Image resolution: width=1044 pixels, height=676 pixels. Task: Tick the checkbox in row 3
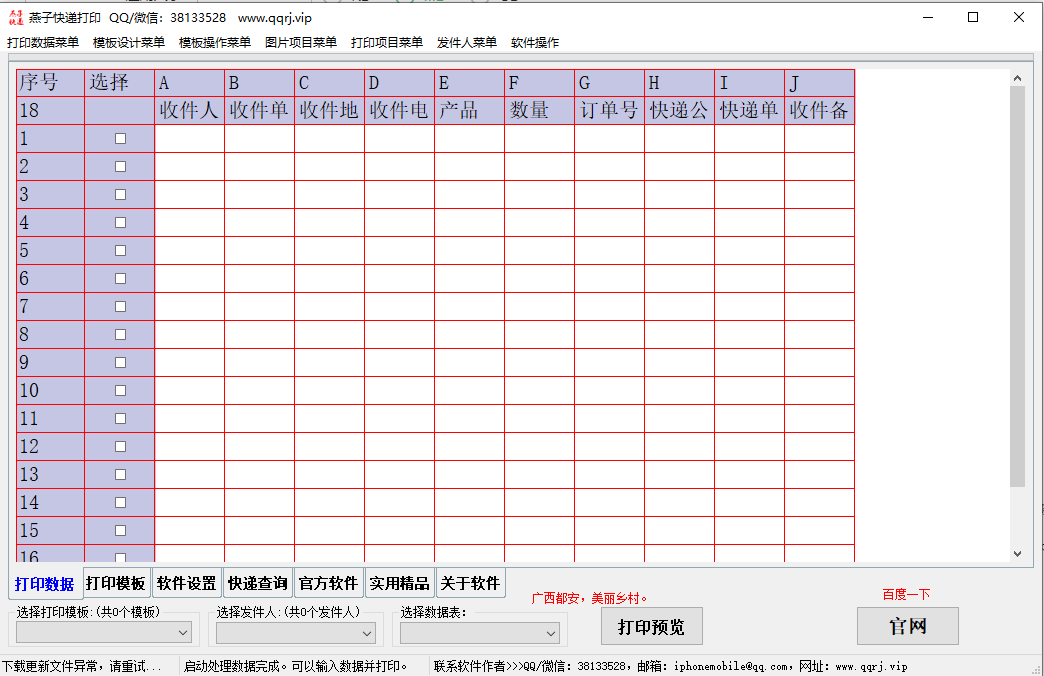click(121, 194)
